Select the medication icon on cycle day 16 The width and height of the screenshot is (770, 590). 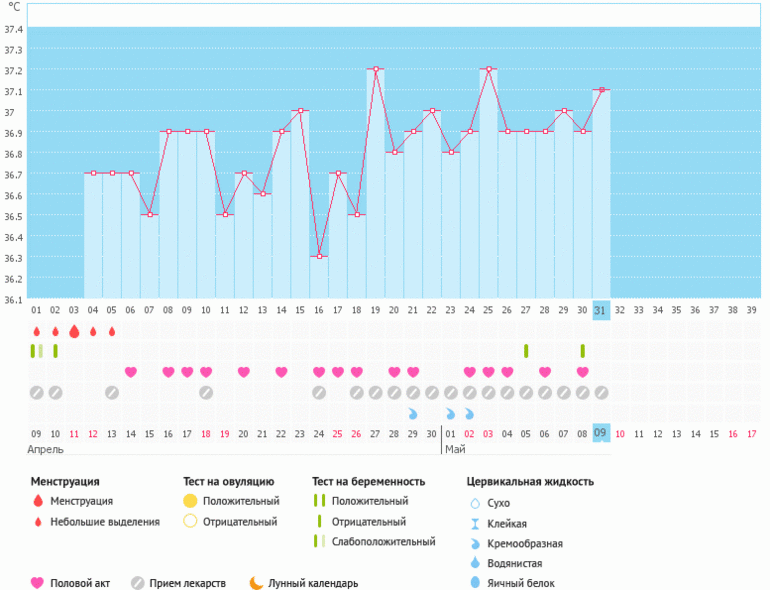point(319,393)
